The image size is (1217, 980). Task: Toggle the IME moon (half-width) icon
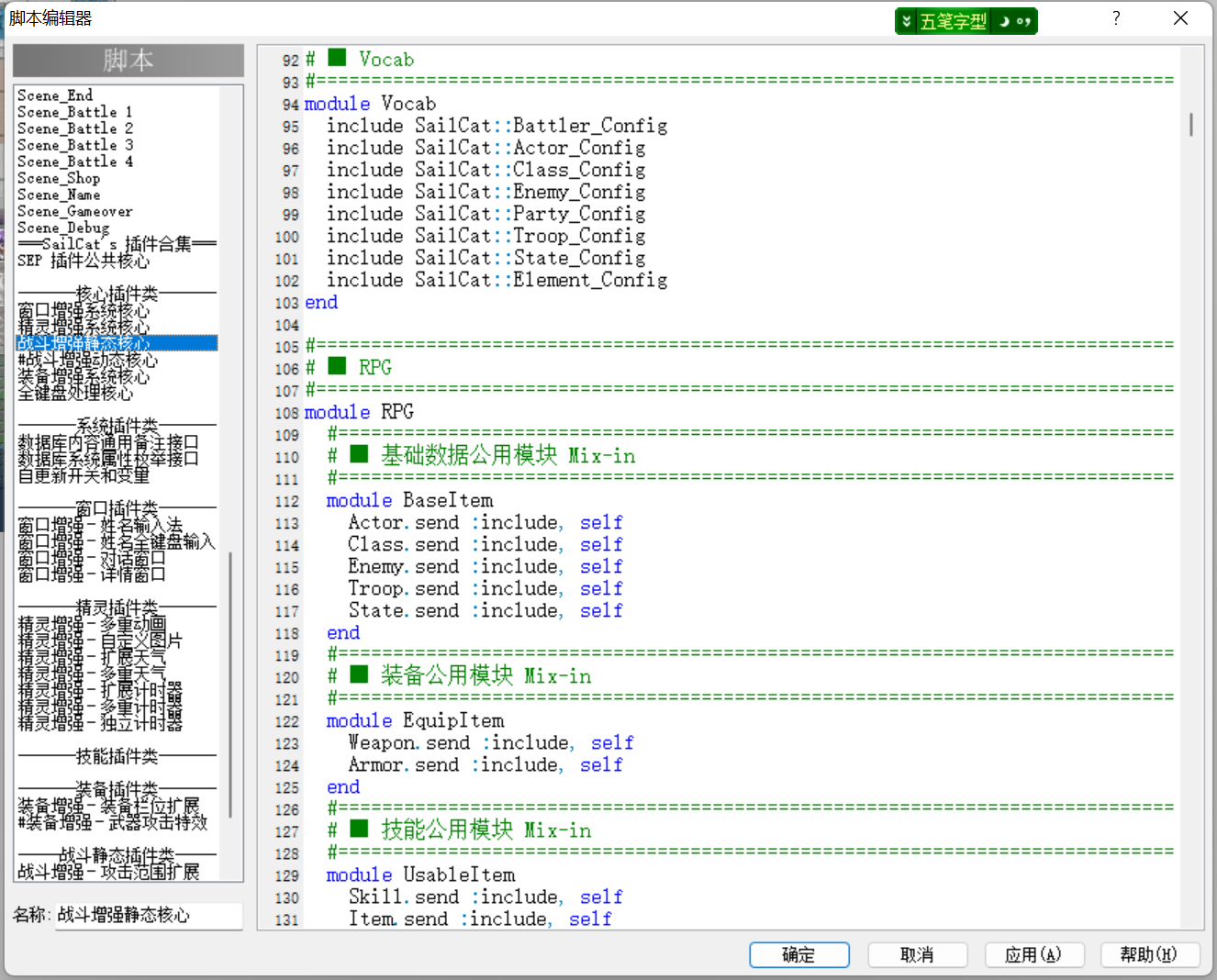point(1004,21)
